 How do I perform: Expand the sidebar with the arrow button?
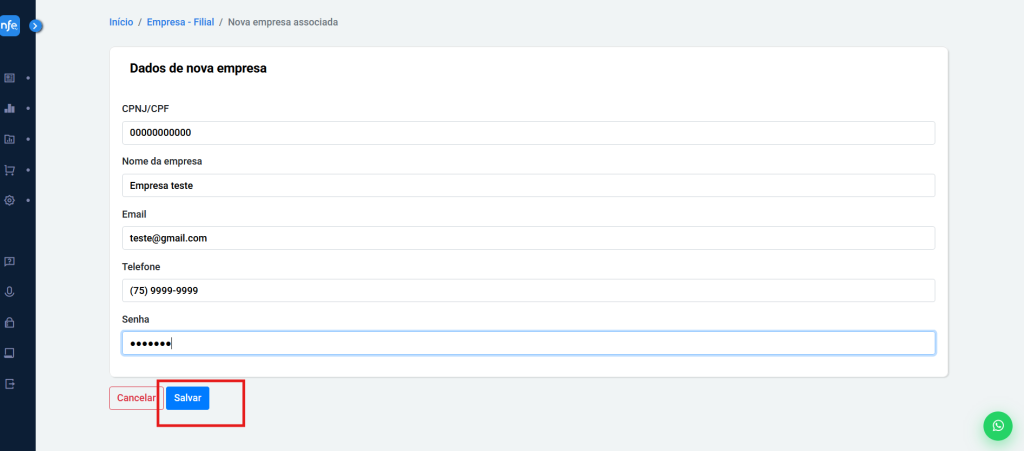[x=36, y=26]
